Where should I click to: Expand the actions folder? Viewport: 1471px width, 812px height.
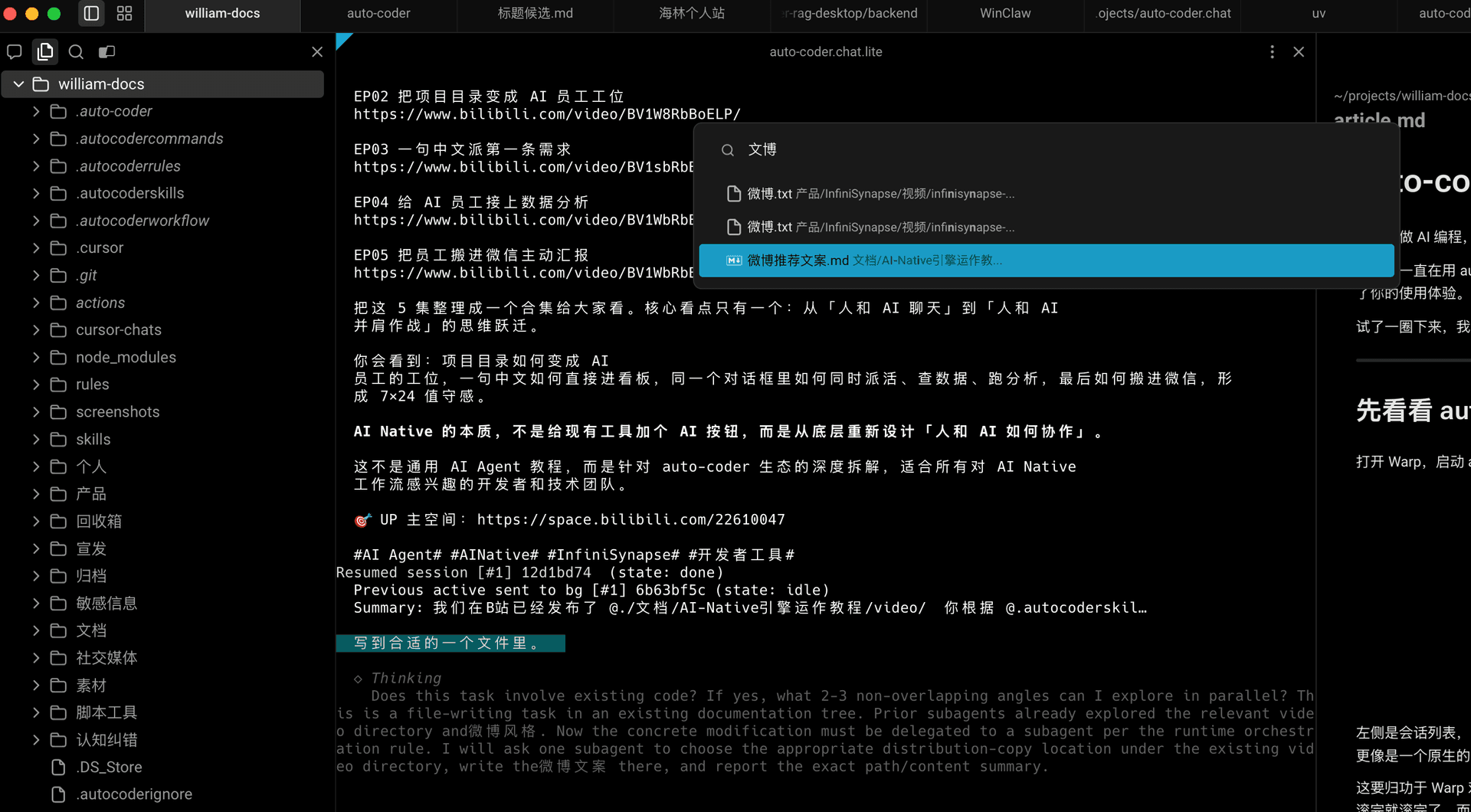click(x=36, y=303)
